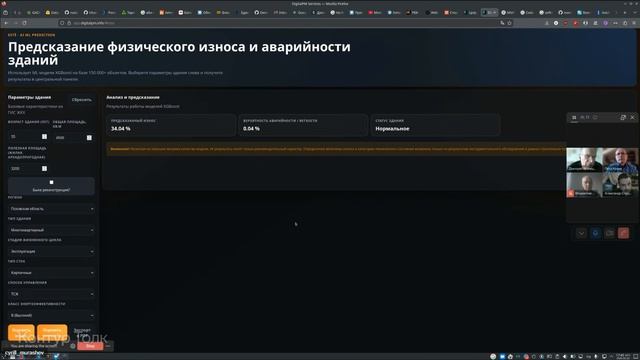
Task: Click the Сбросить reset button
Action: click(x=82, y=100)
